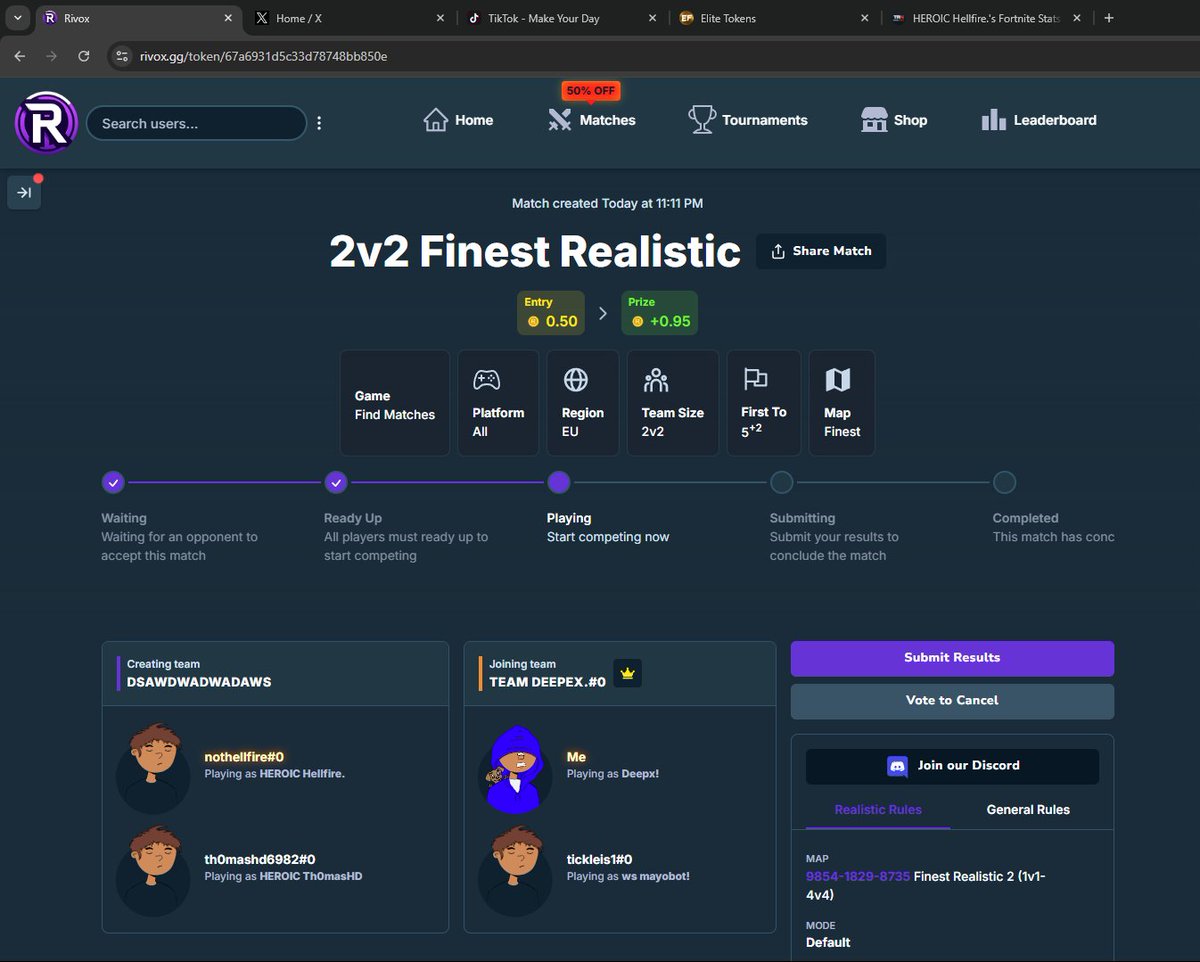Click the Completed step circle

(x=1005, y=483)
